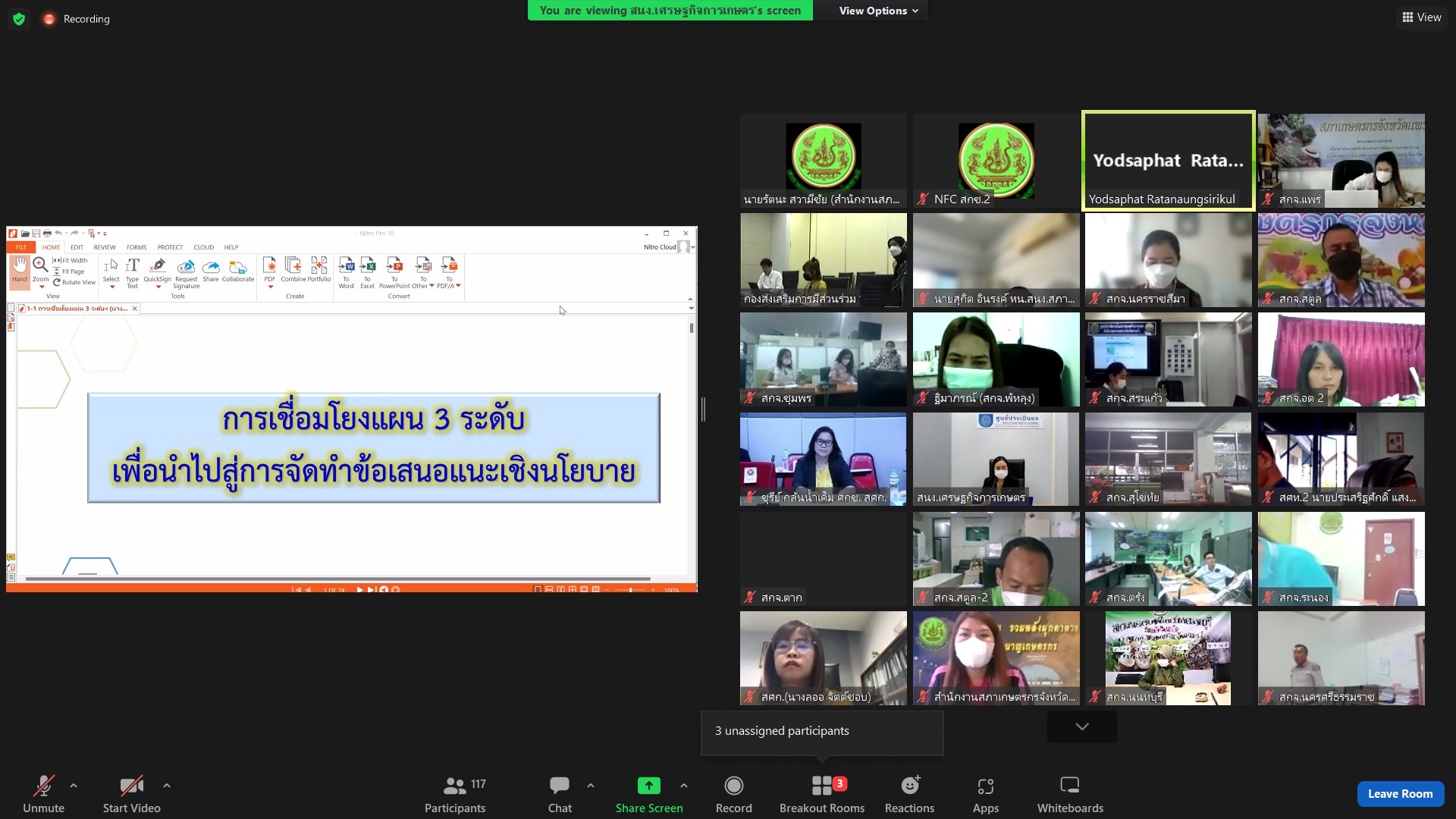
Task: Click Rotate View in Nitro ribbon
Action: click(74, 282)
